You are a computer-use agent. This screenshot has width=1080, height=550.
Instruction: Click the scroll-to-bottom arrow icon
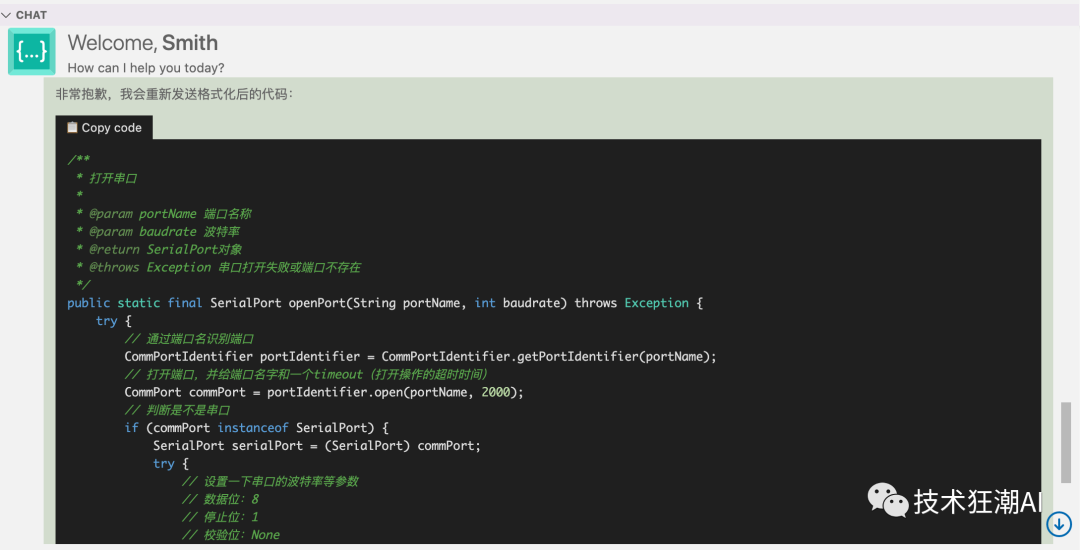[x=1059, y=523]
